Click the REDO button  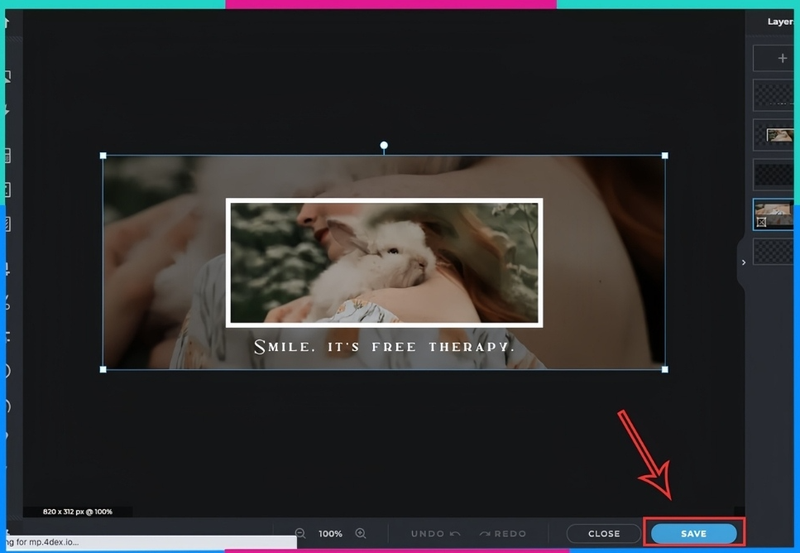(x=503, y=534)
